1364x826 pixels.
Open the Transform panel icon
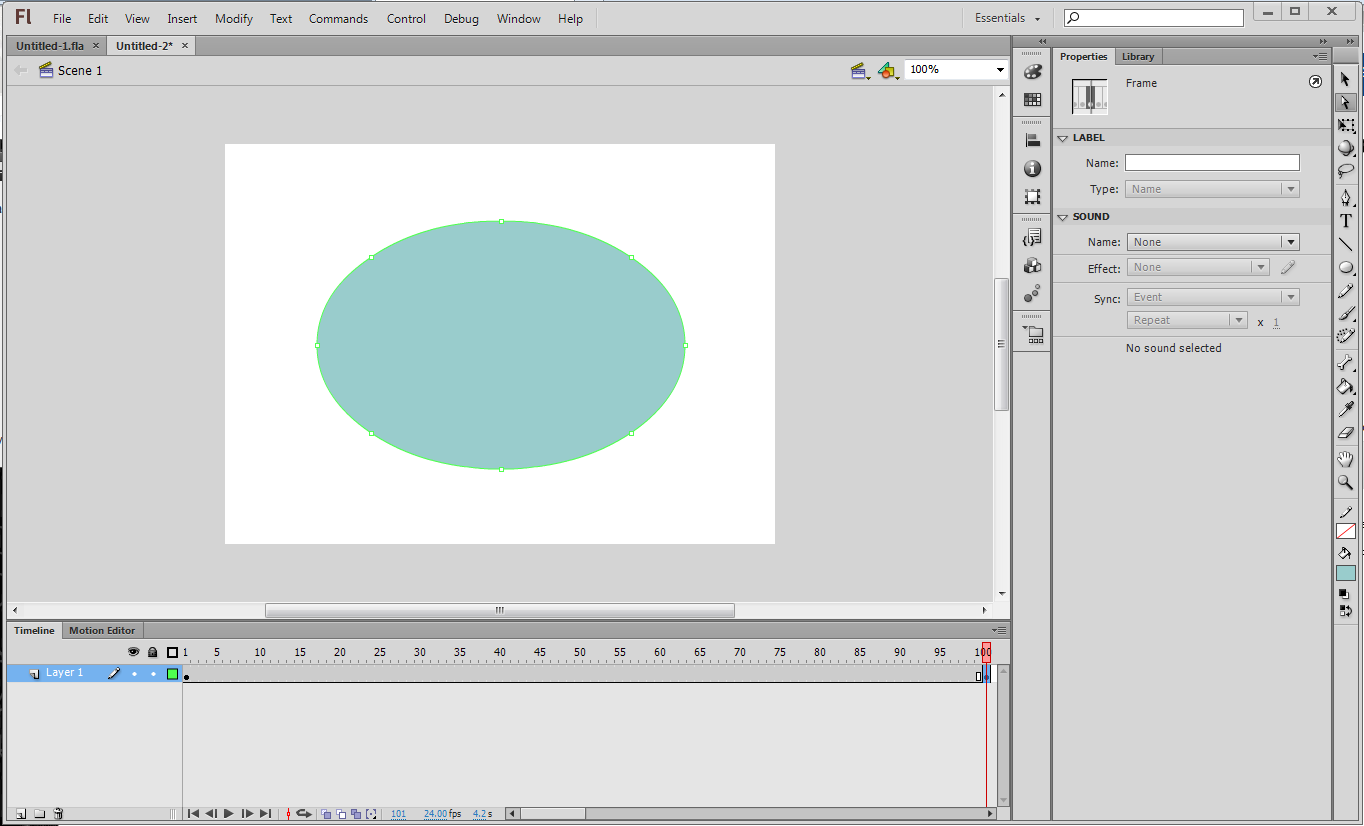point(1032,197)
